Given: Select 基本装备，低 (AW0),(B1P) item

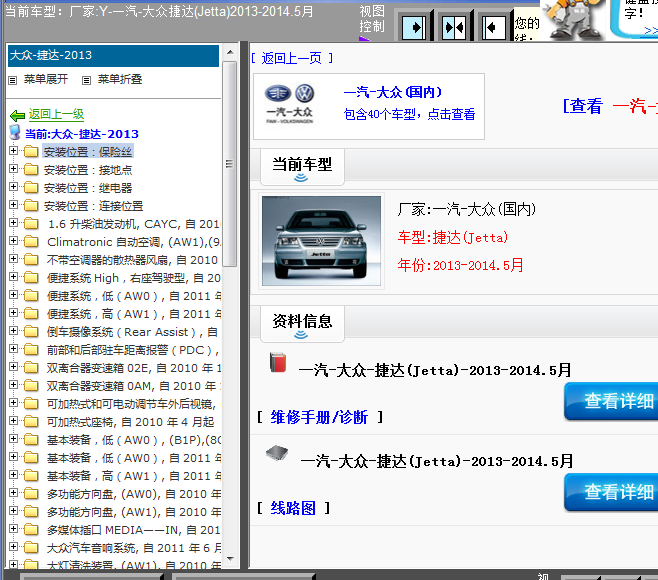Looking at the screenshot, I should click(x=134, y=440).
